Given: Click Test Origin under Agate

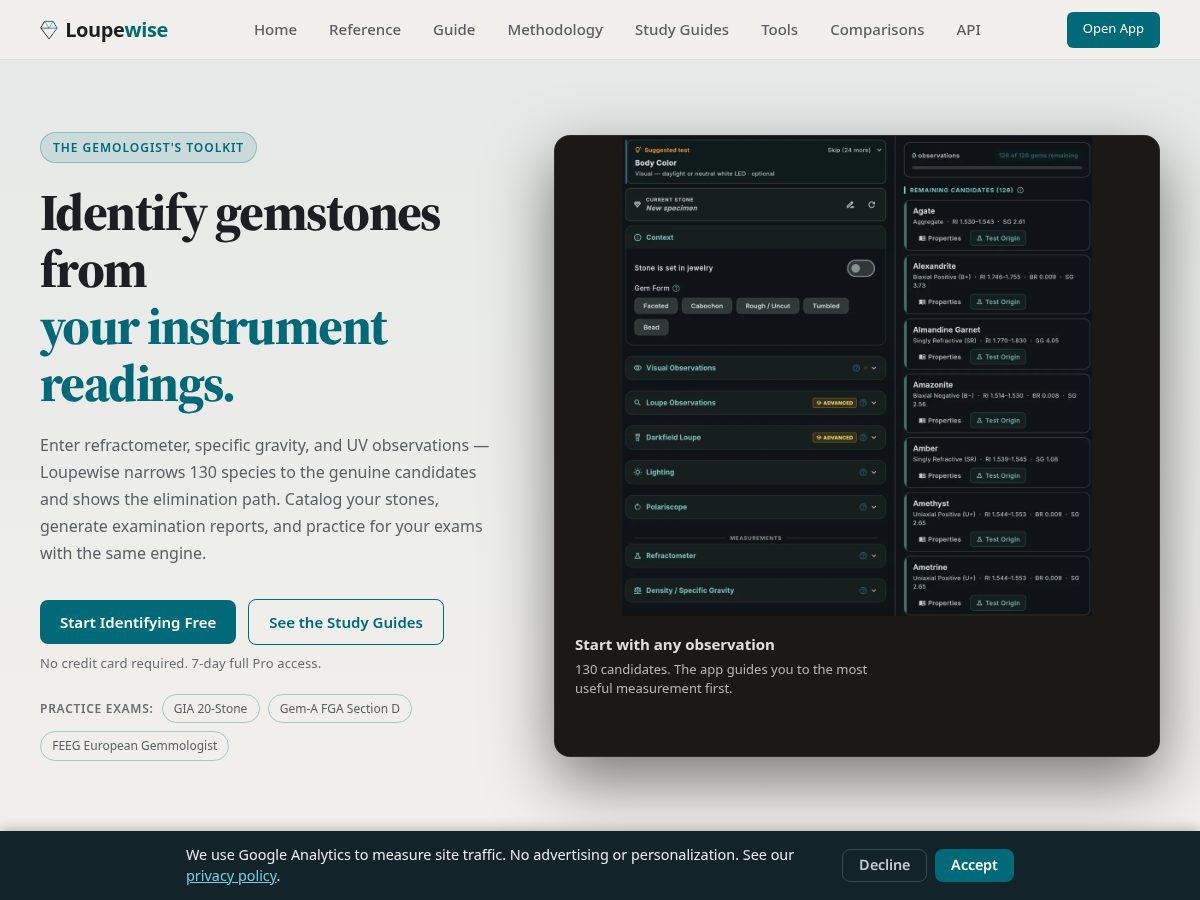Looking at the screenshot, I should pos(998,238).
